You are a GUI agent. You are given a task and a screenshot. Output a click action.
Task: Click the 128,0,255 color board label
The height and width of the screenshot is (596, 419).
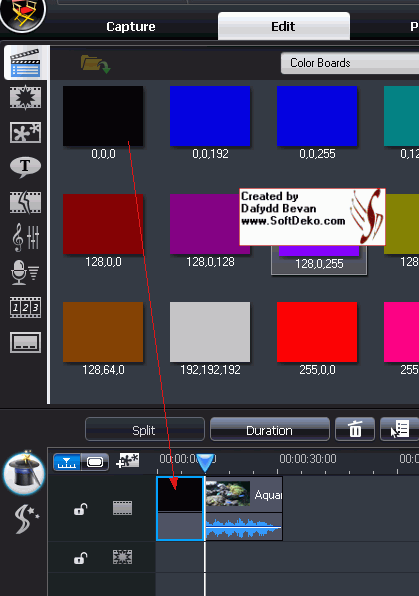pos(319,264)
